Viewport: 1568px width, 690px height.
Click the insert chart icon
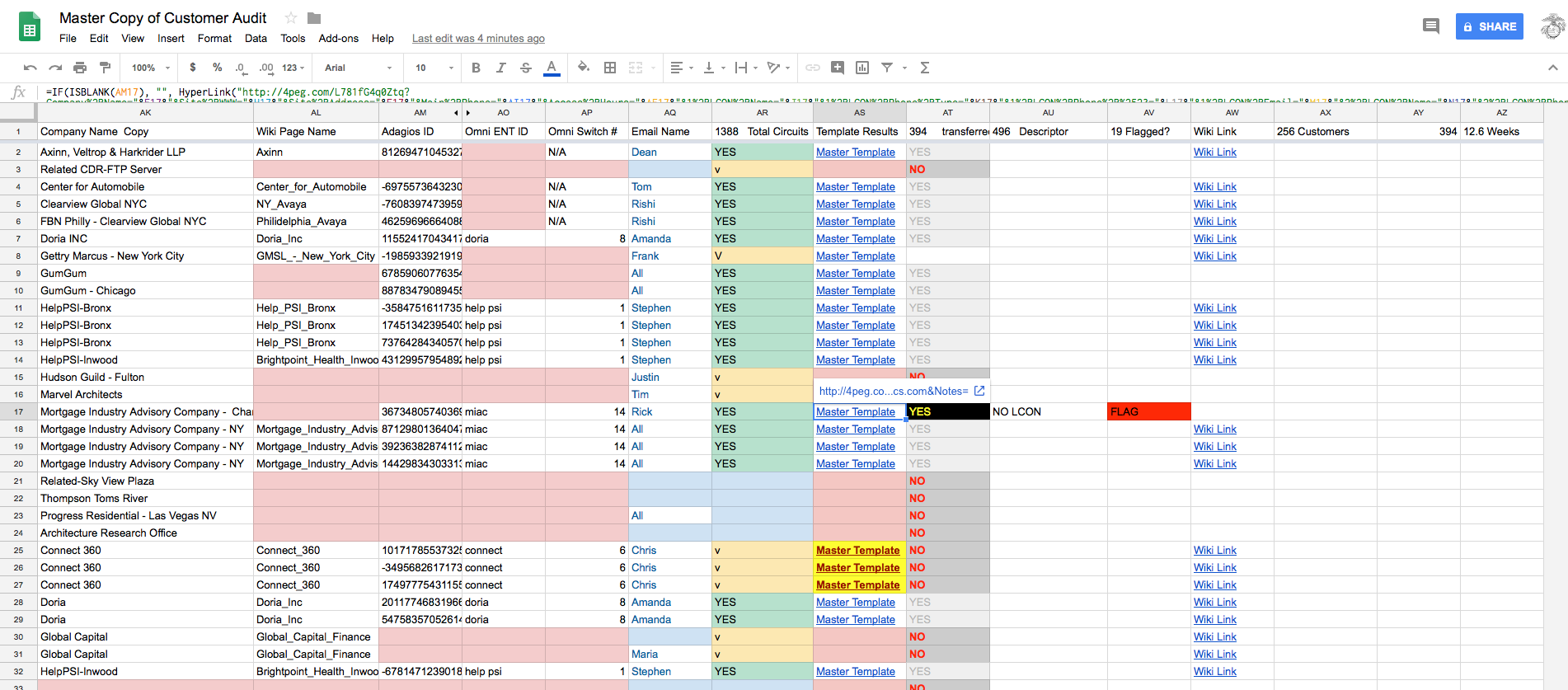pos(862,68)
